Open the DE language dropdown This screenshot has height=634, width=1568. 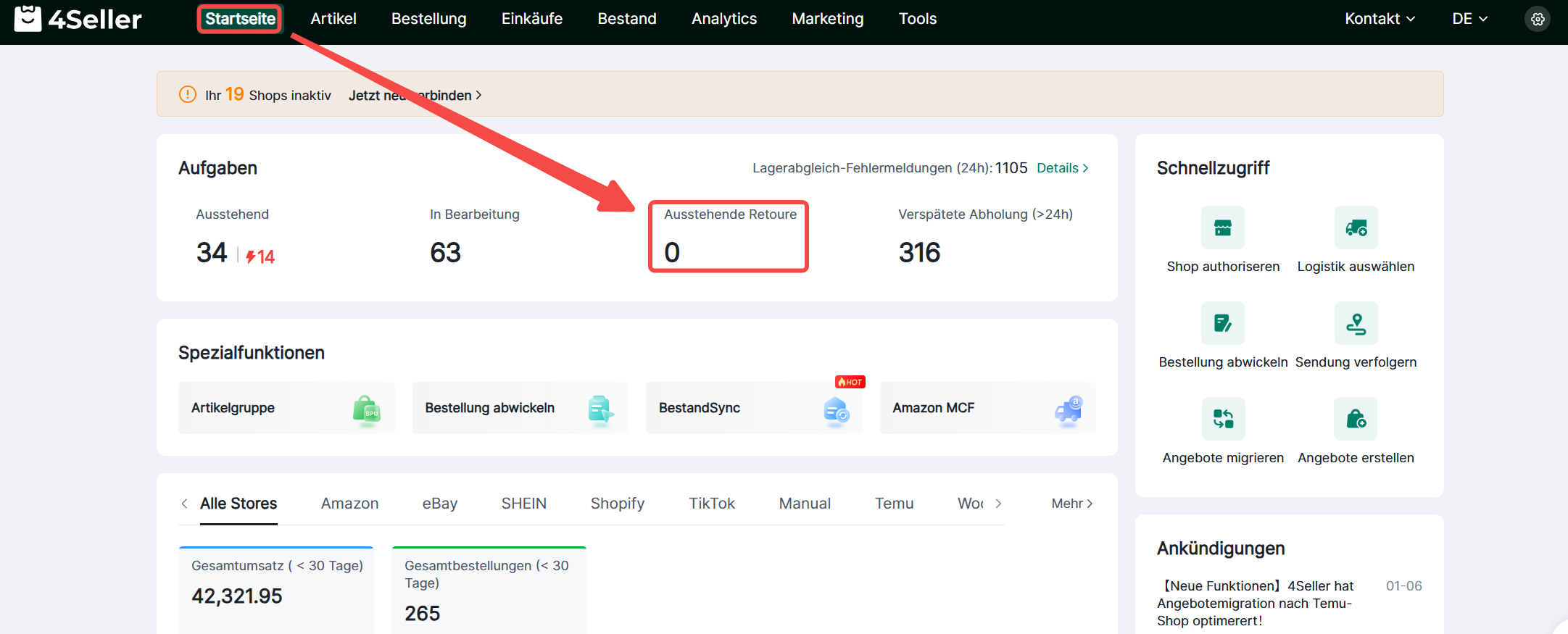point(1469,19)
